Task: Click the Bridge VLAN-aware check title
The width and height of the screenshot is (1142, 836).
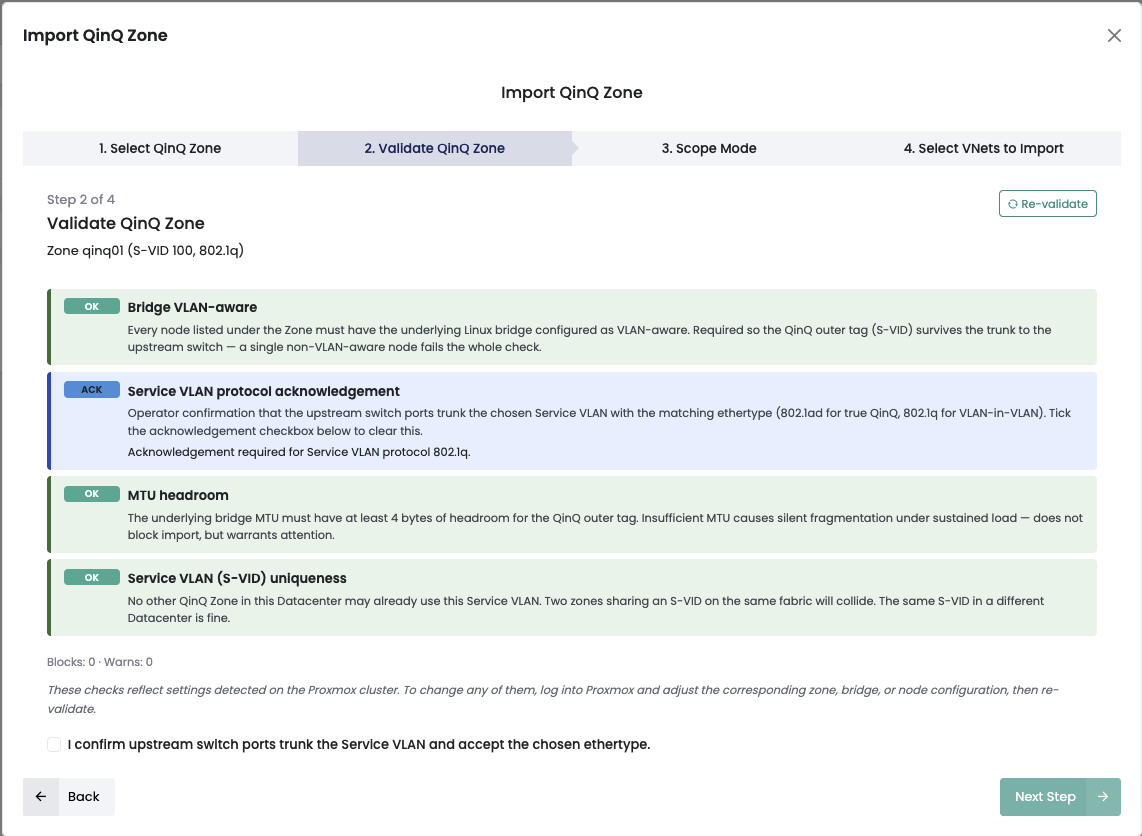Action: [x=192, y=307]
